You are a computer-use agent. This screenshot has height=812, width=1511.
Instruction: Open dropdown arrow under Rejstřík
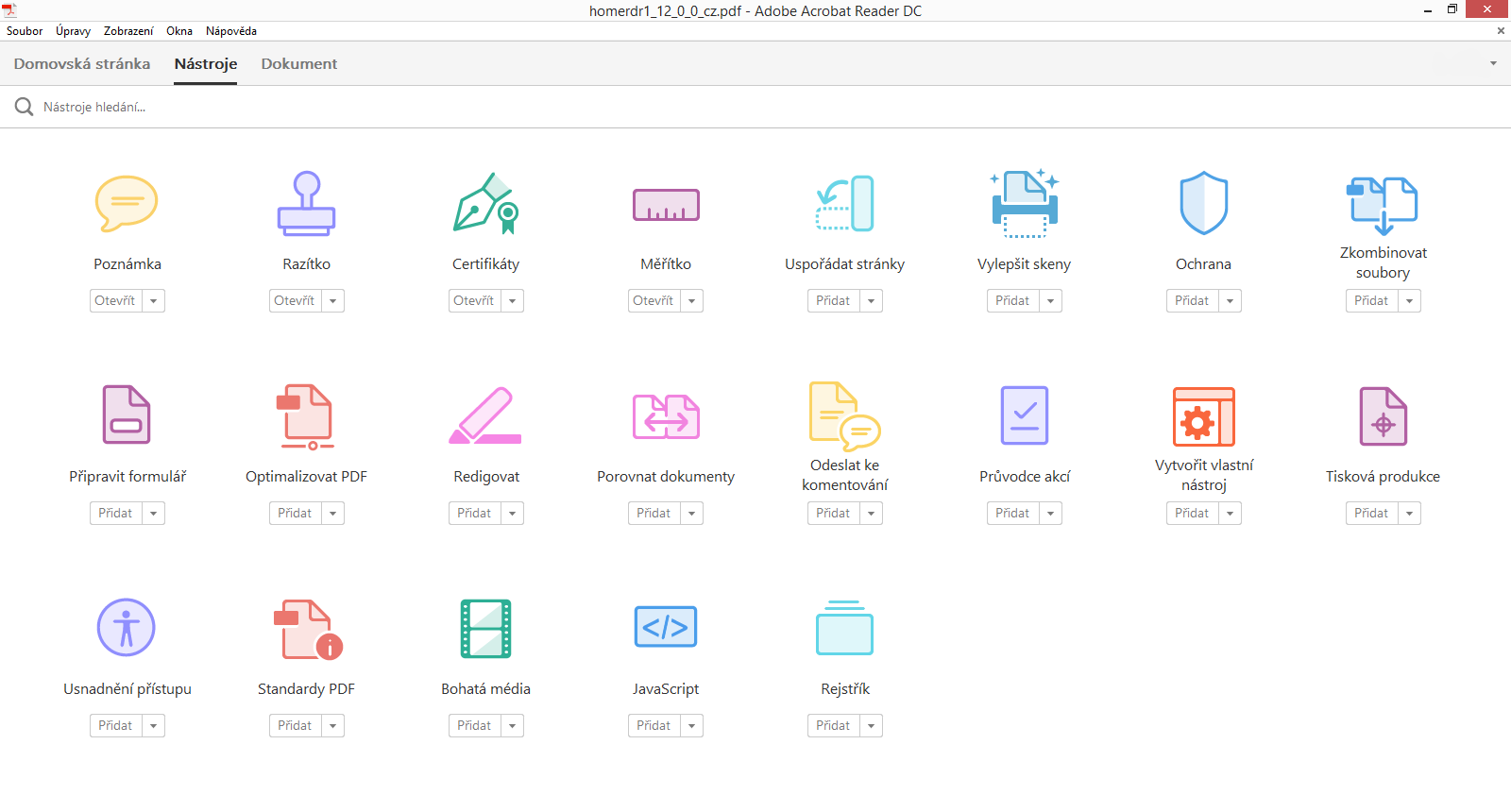pyautogui.click(x=872, y=725)
